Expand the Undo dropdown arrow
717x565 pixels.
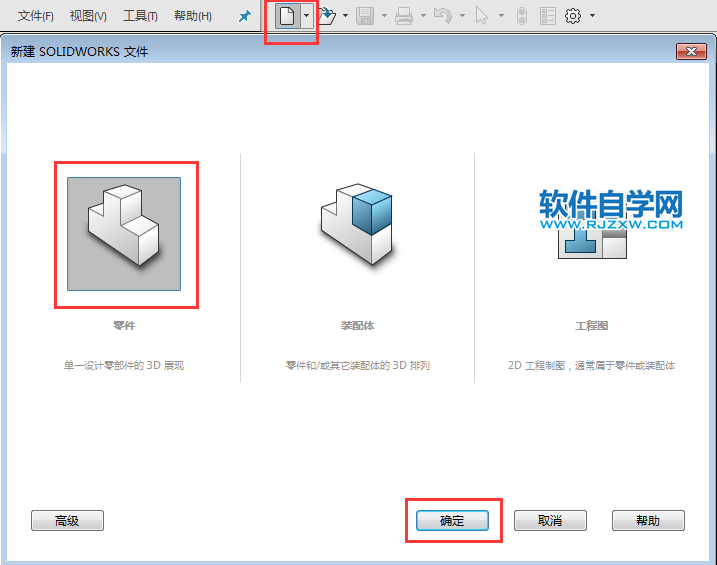pyautogui.click(x=462, y=16)
